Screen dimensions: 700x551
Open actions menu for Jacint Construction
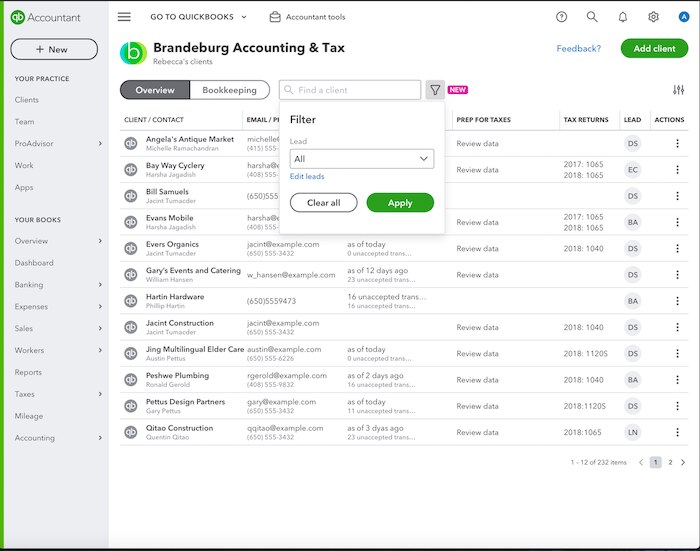pos(677,327)
